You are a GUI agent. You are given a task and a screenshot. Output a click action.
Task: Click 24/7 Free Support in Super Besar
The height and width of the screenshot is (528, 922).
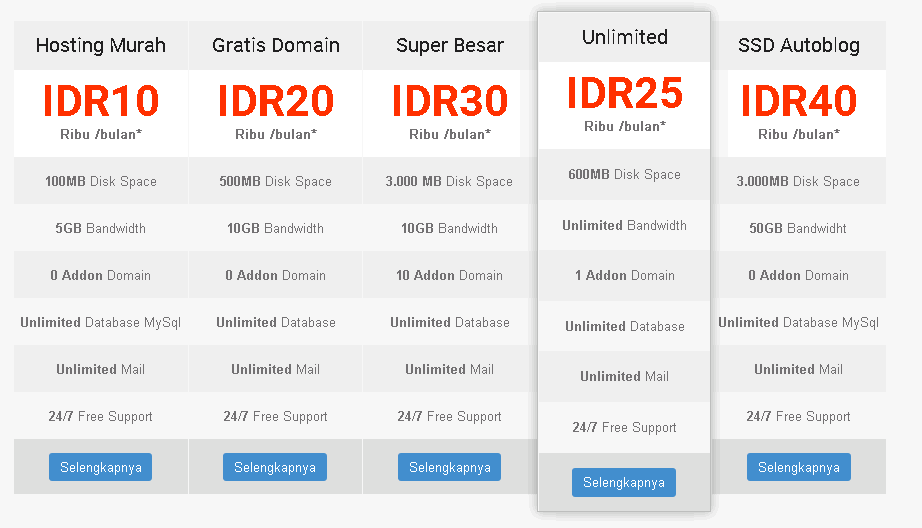449,416
